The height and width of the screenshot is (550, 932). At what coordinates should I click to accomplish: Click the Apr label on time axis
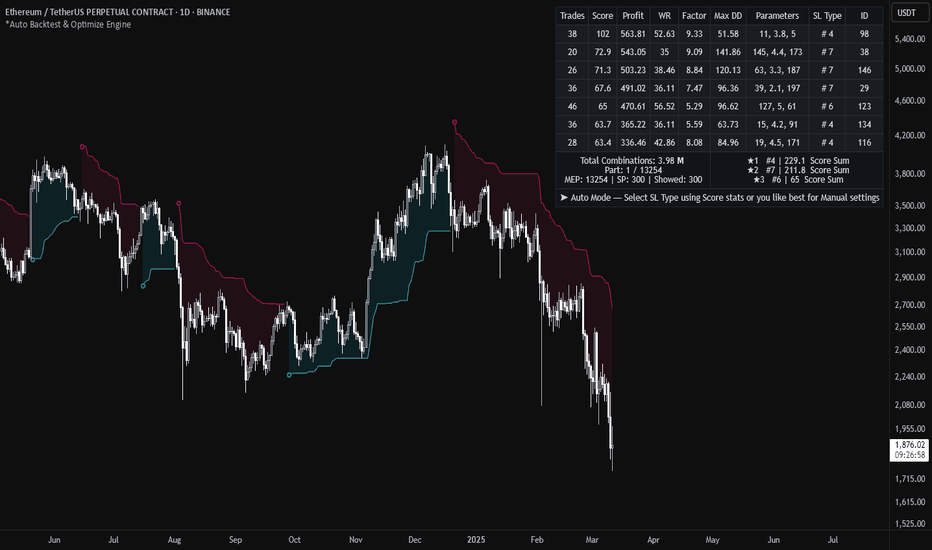pyautogui.click(x=653, y=540)
